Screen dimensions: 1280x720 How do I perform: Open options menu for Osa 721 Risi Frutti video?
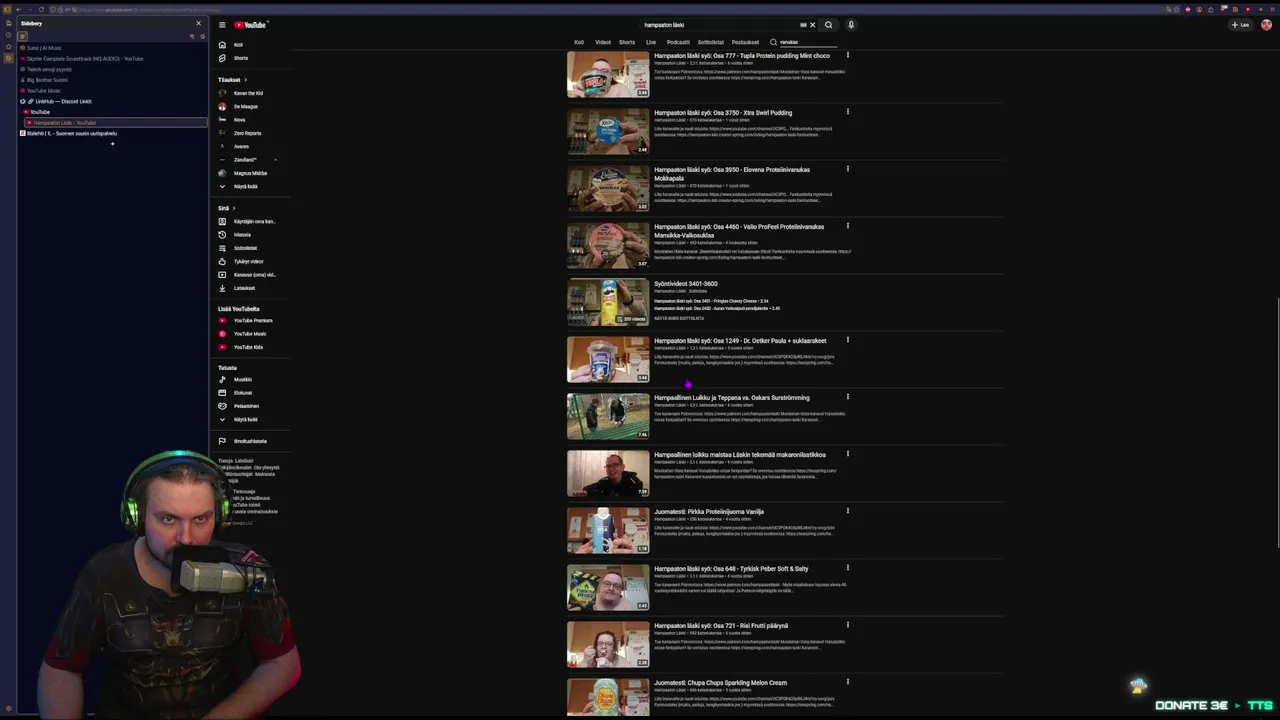[x=847, y=625]
